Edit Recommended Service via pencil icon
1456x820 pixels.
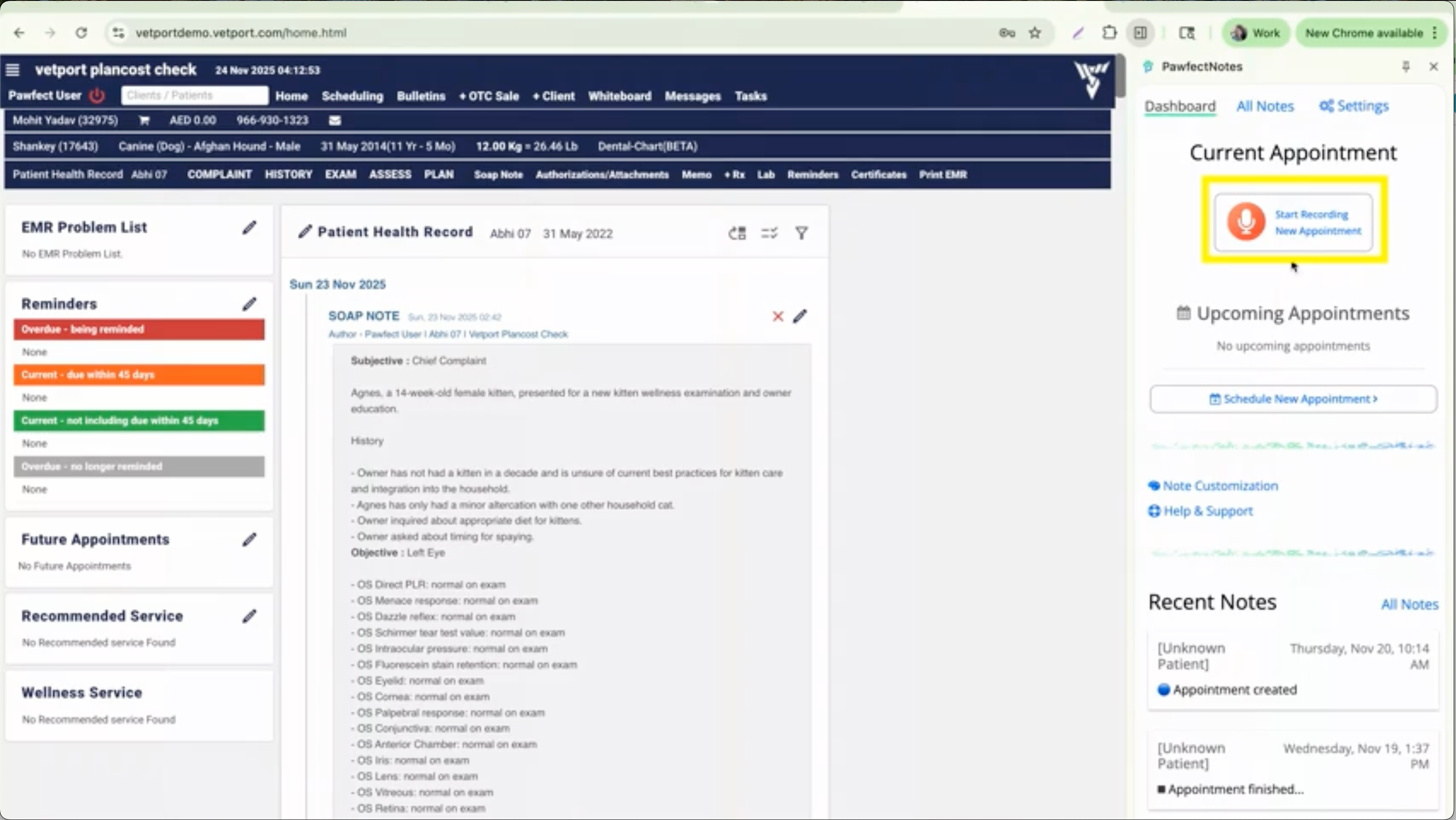[x=249, y=616]
